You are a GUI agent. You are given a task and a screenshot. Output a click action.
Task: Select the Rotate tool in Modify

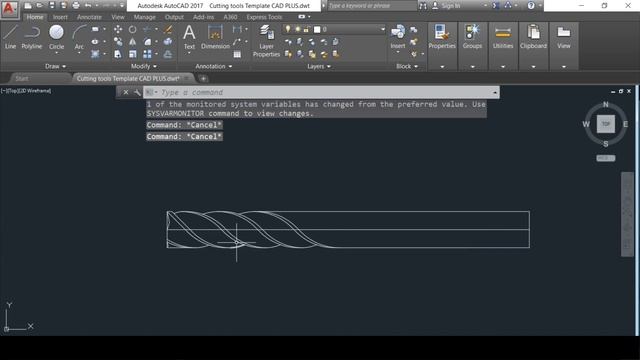pos(133,29)
